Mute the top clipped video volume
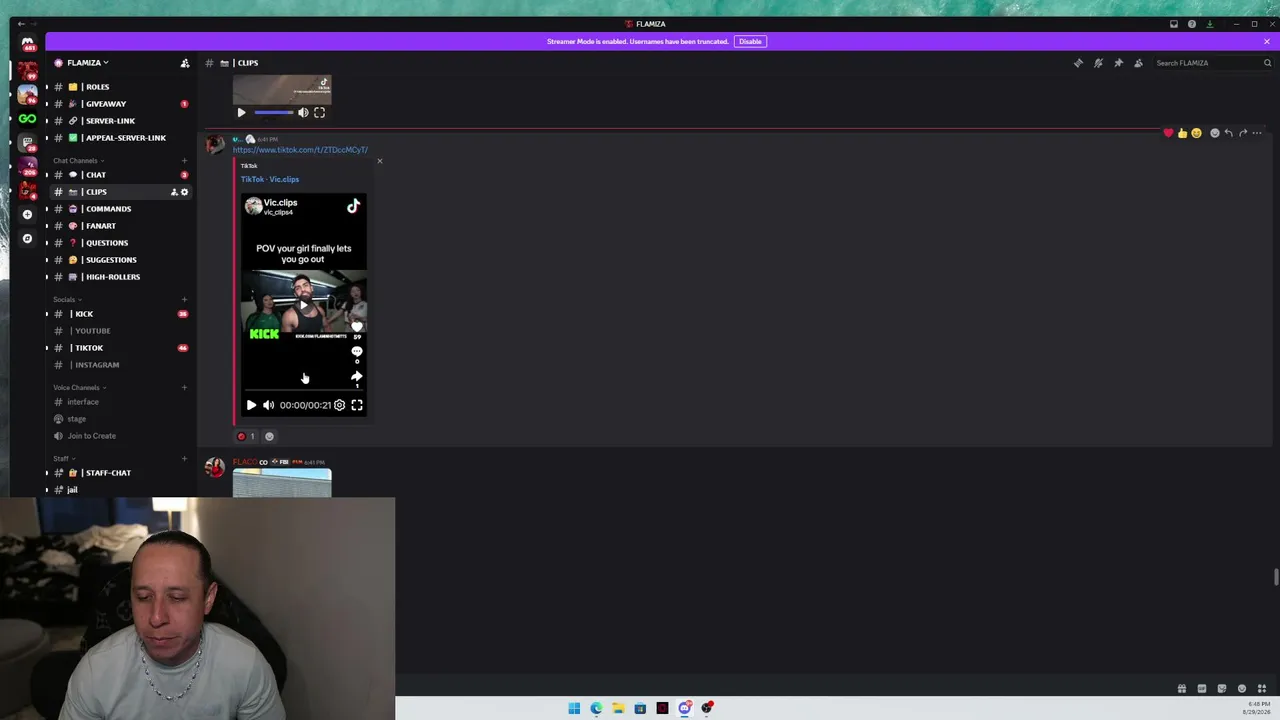The width and height of the screenshot is (1280, 720). [303, 113]
